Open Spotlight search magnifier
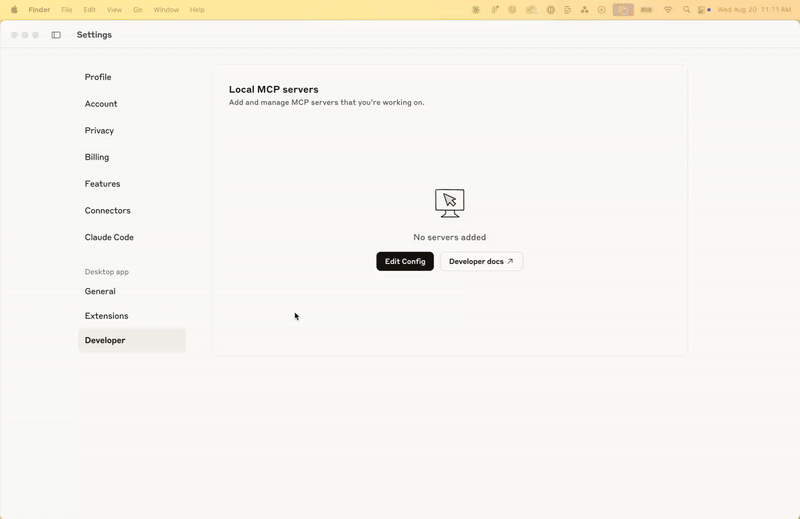The image size is (800, 519). click(x=686, y=10)
